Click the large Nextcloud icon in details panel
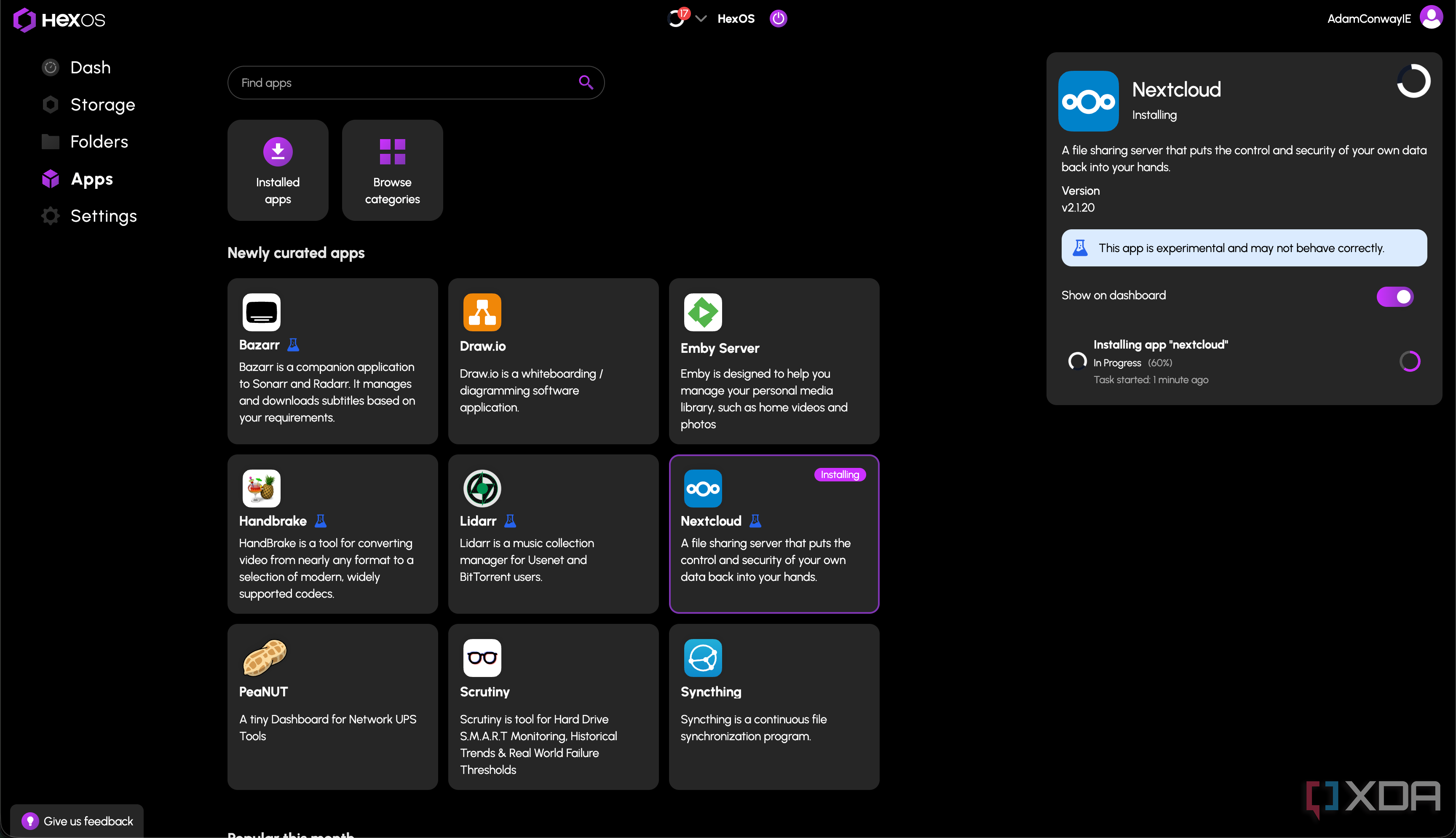The width and height of the screenshot is (1456, 838). tap(1088, 101)
